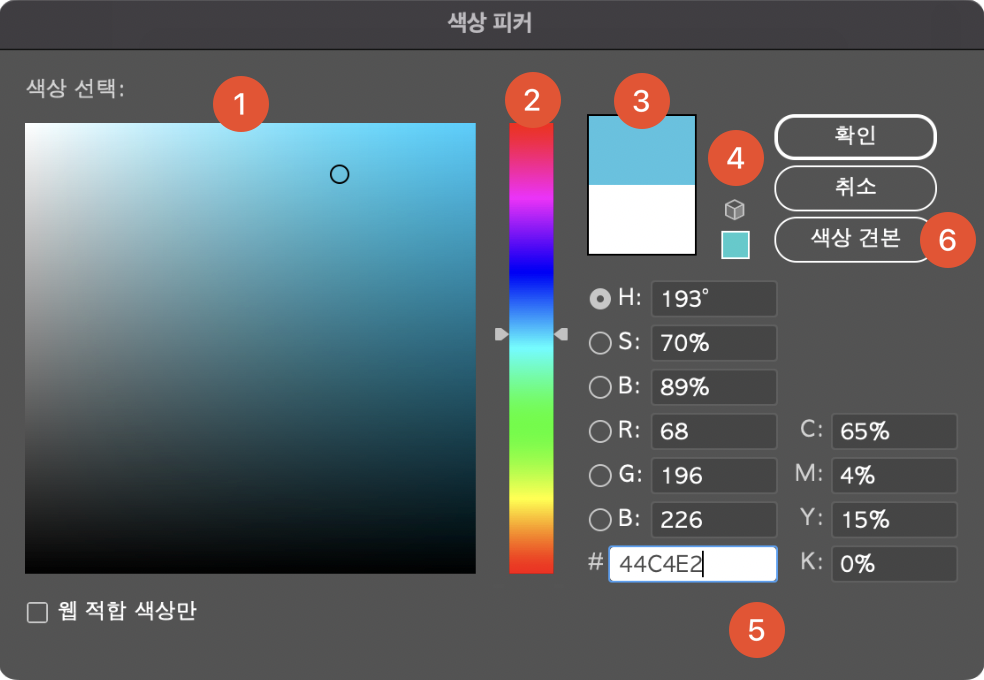Click the hex value input field 44C4E2
Viewport: 984px width, 680px height.
click(693, 563)
